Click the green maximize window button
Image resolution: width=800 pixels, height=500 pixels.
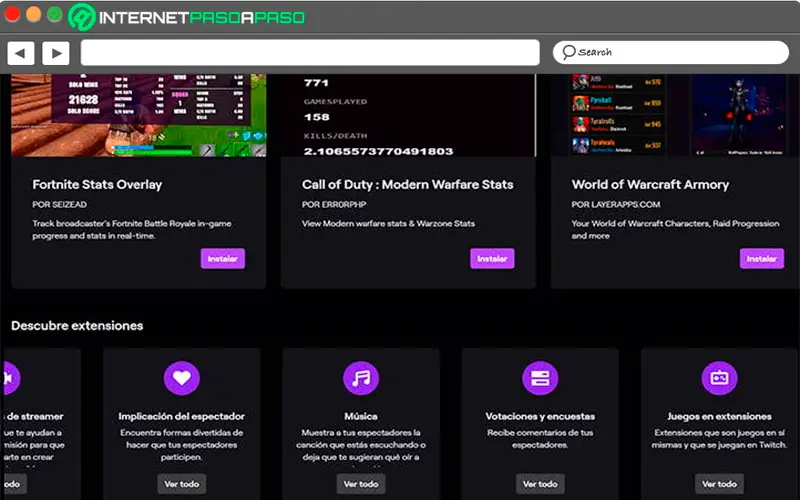click(x=54, y=14)
